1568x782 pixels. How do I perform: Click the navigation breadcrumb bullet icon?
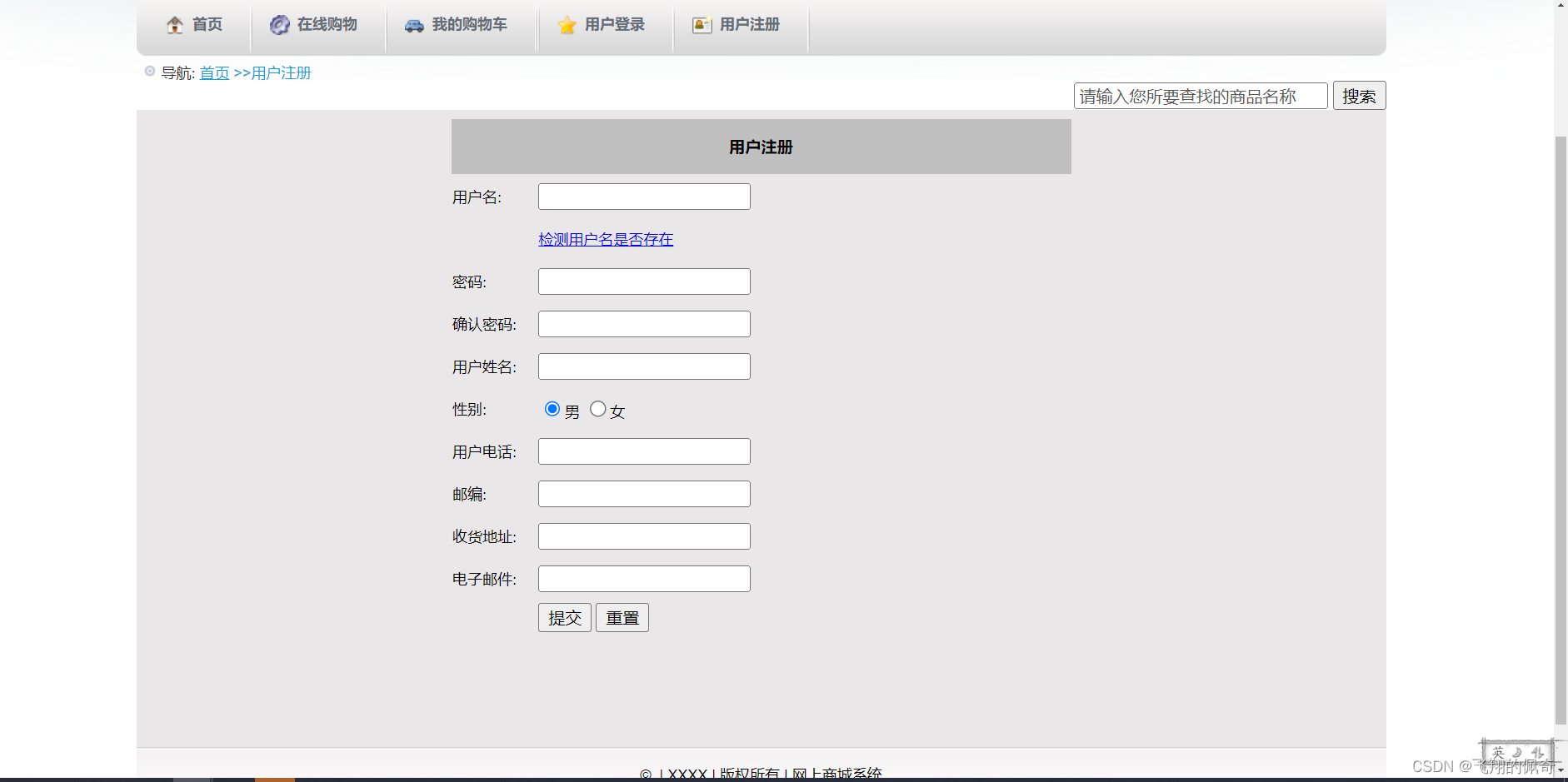click(150, 70)
